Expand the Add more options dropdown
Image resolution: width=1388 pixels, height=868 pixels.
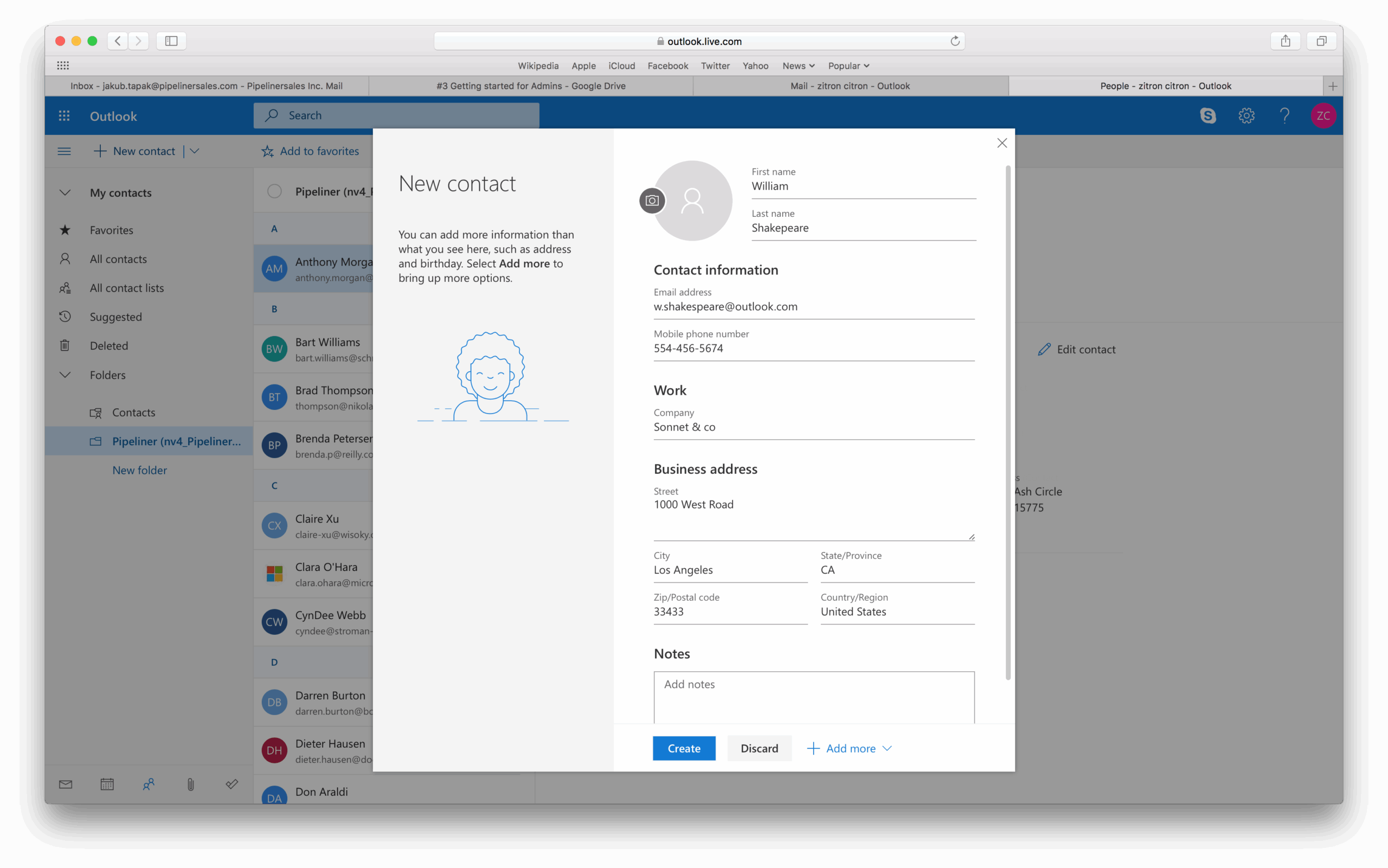(850, 748)
